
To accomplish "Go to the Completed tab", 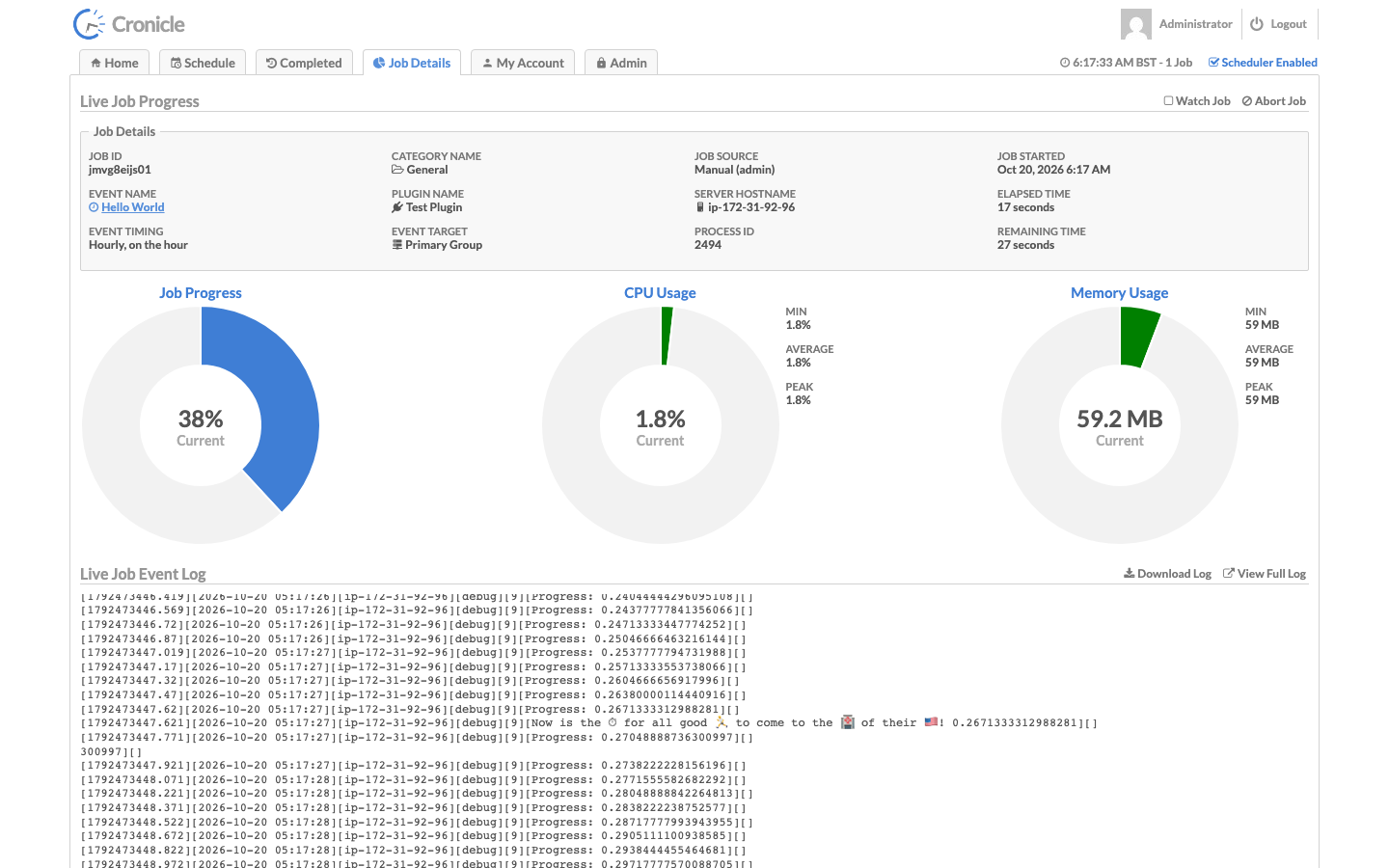I will pos(304,63).
